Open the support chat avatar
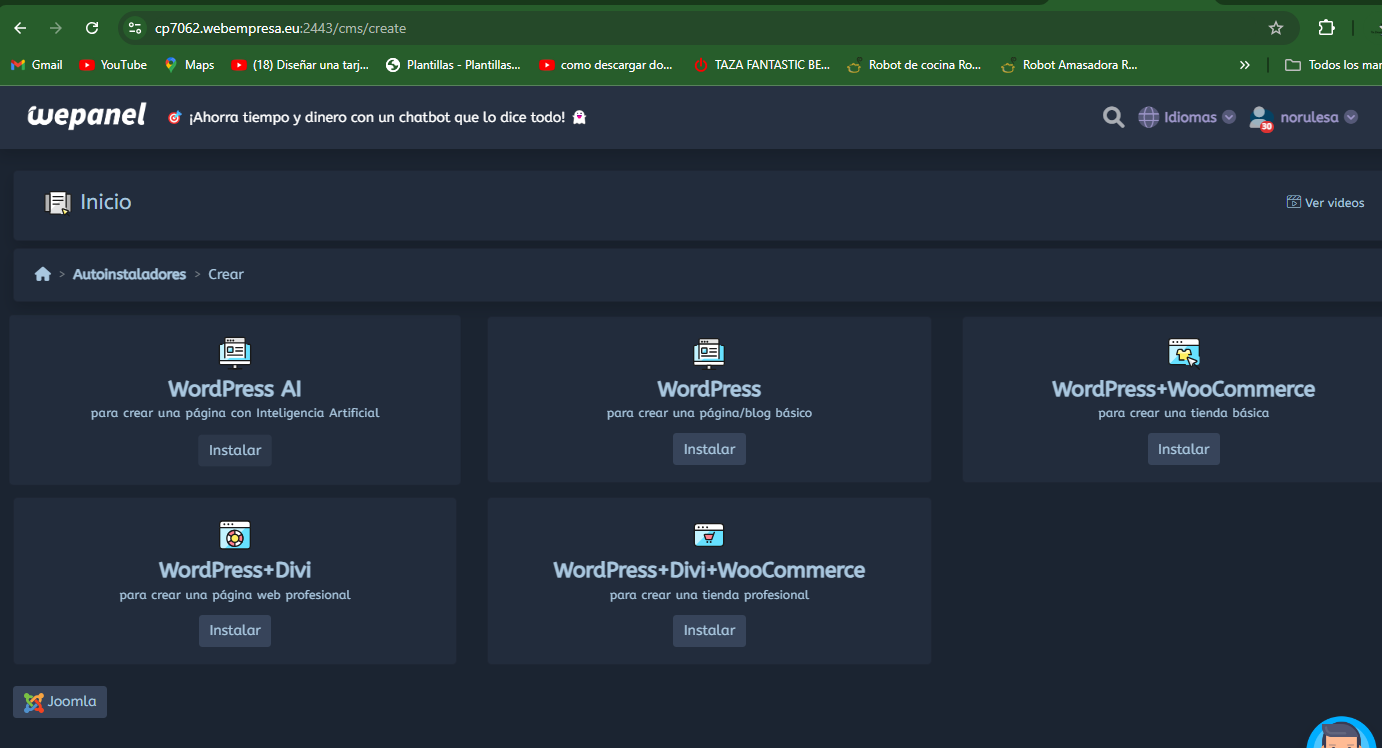 click(1340, 733)
